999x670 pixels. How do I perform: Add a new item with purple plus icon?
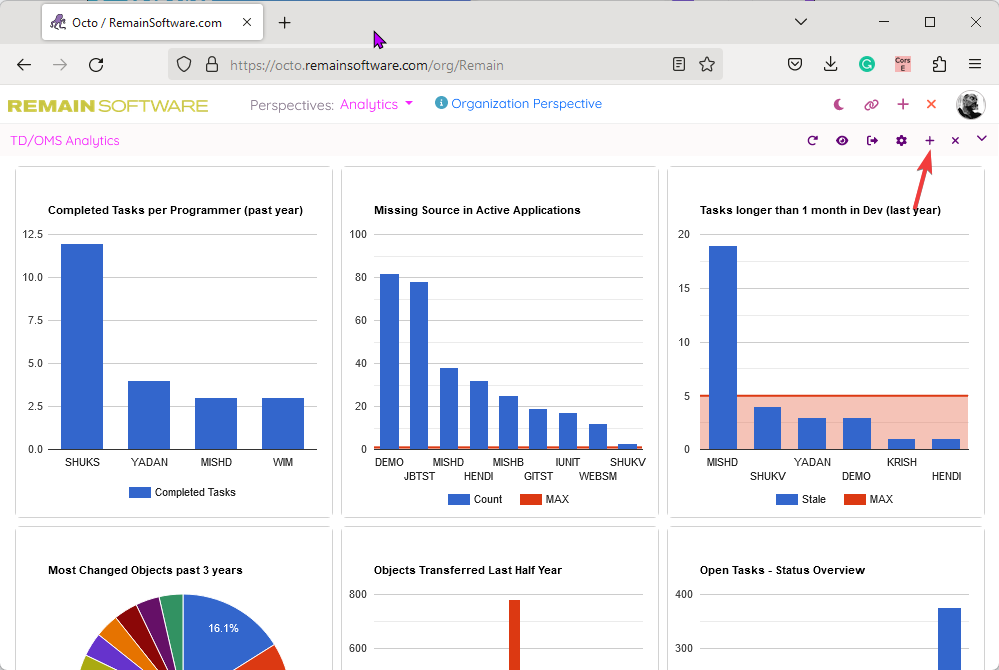929,141
